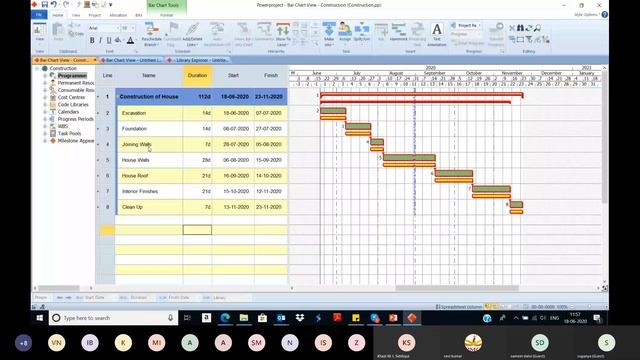Open Microsoft Edge from the taskbar
This screenshot has height=360, width=640.
(225, 318)
